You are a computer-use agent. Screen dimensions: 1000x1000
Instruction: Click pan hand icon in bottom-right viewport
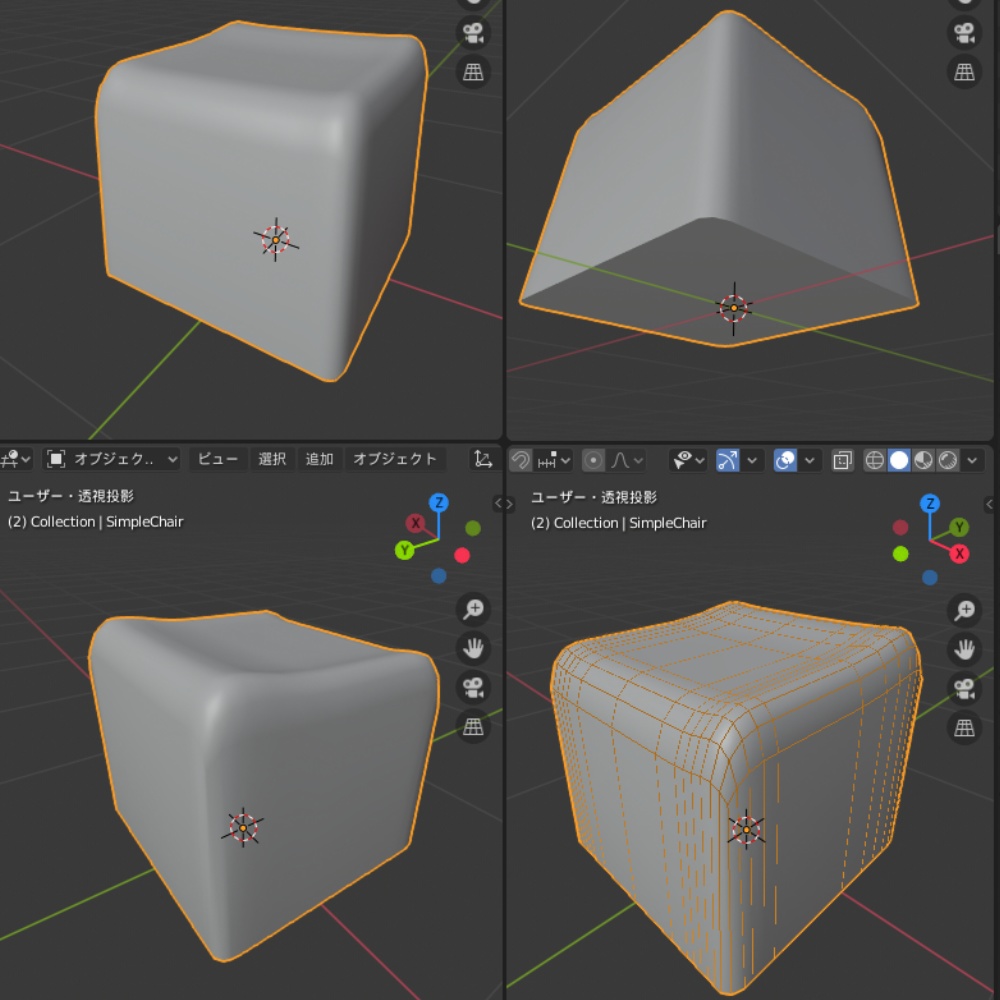[x=964, y=650]
